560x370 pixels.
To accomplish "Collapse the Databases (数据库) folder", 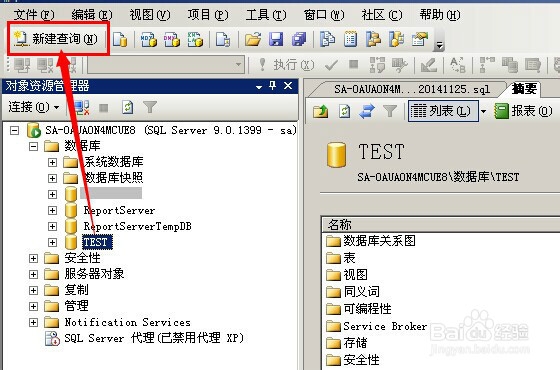I will (x=33, y=146).
